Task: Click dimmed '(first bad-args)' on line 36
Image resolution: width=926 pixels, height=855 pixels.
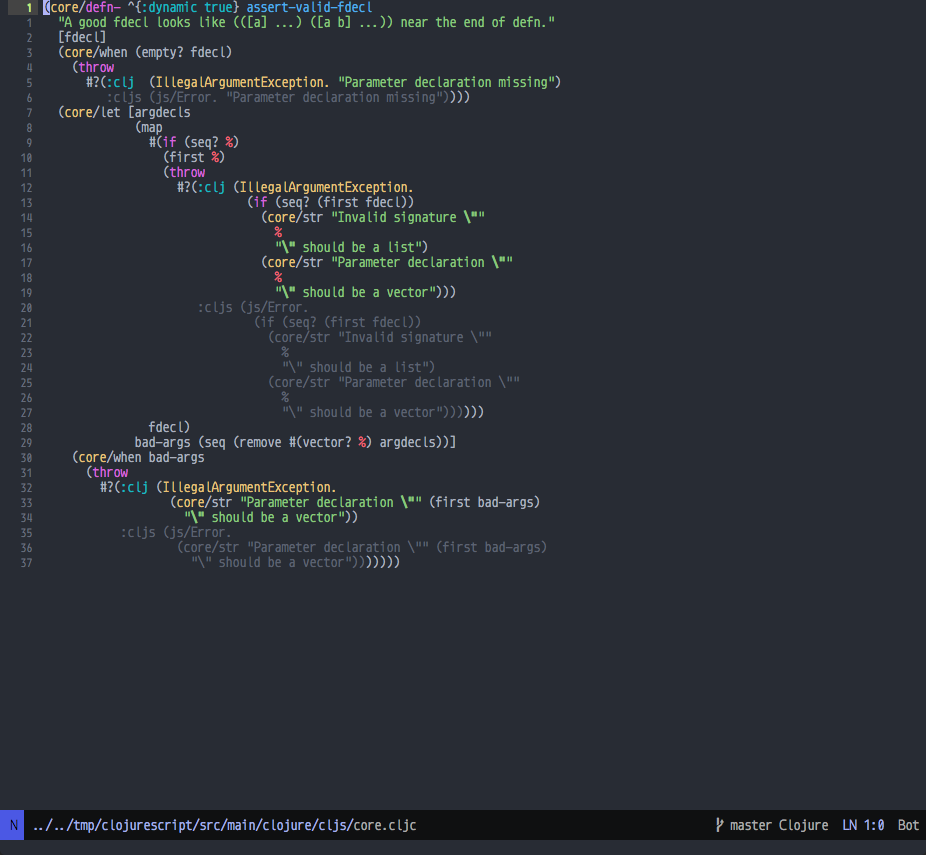Action: 491,547
